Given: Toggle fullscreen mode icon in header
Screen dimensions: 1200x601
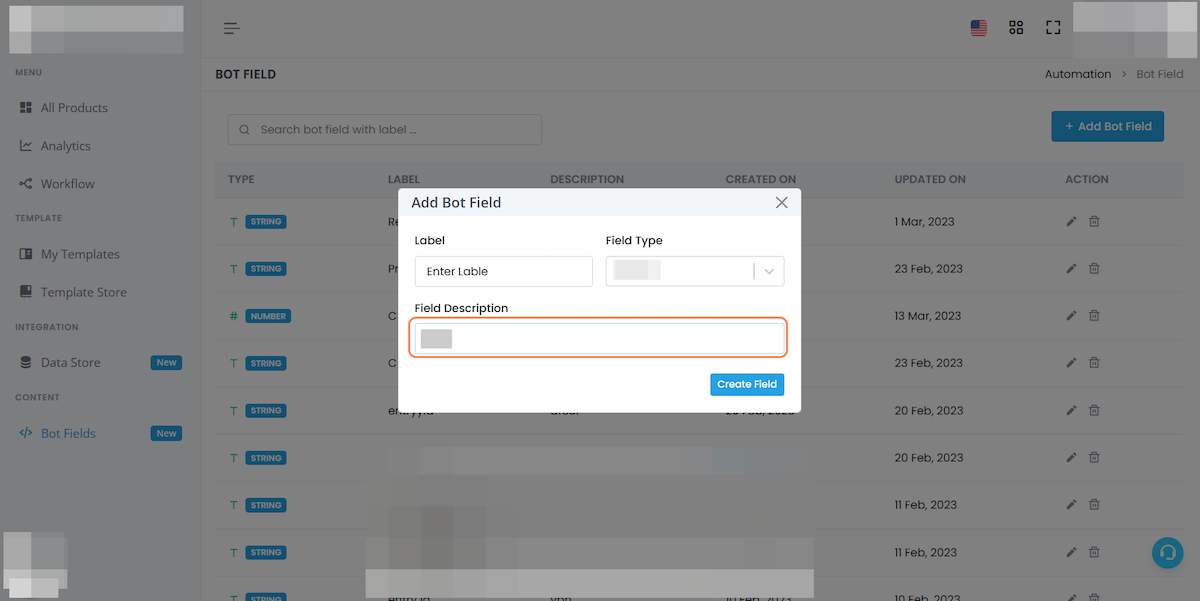Looking at the screenshot, I should coord(1053,28).
